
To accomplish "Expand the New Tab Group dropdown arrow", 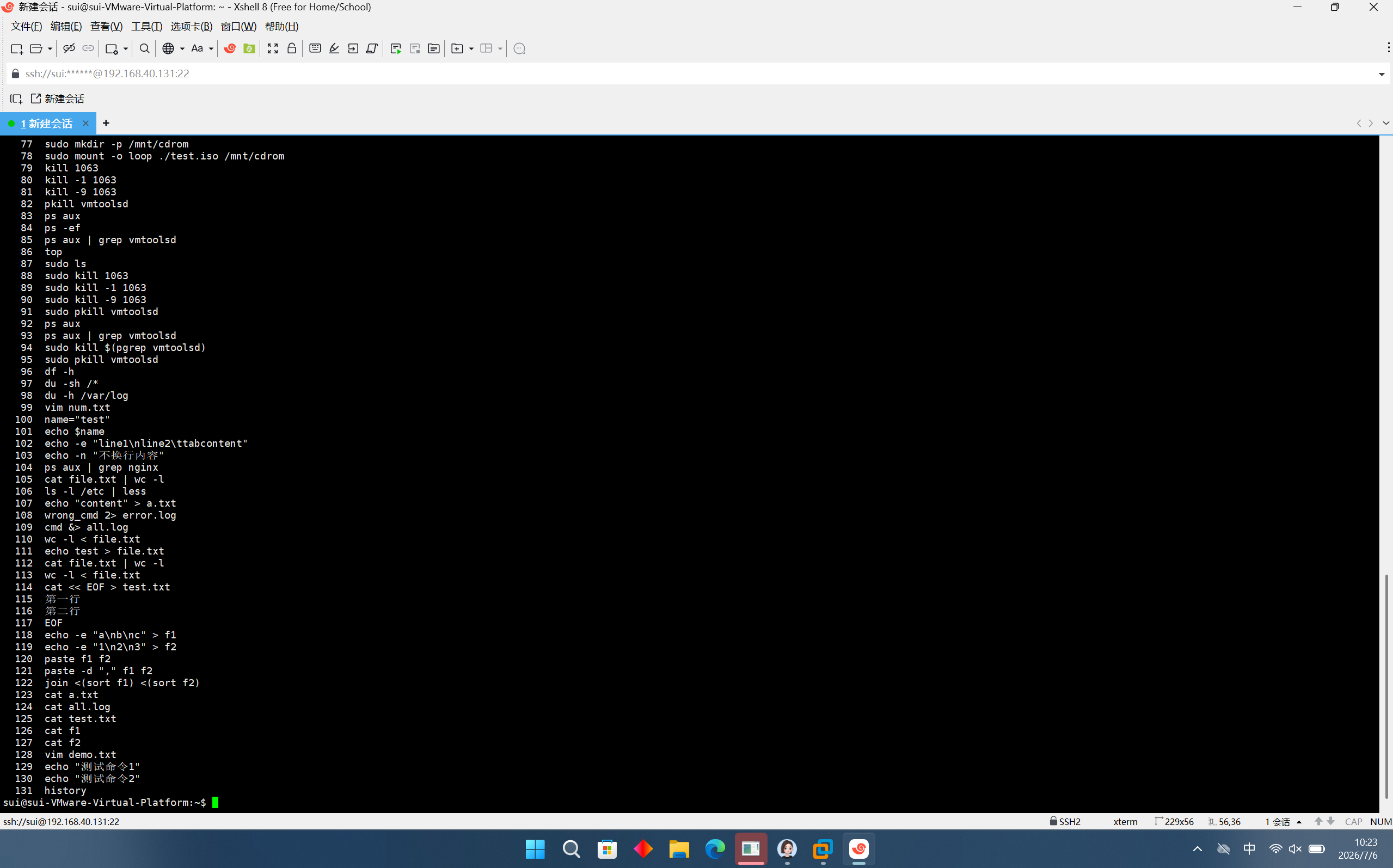I will pos(471,49).
